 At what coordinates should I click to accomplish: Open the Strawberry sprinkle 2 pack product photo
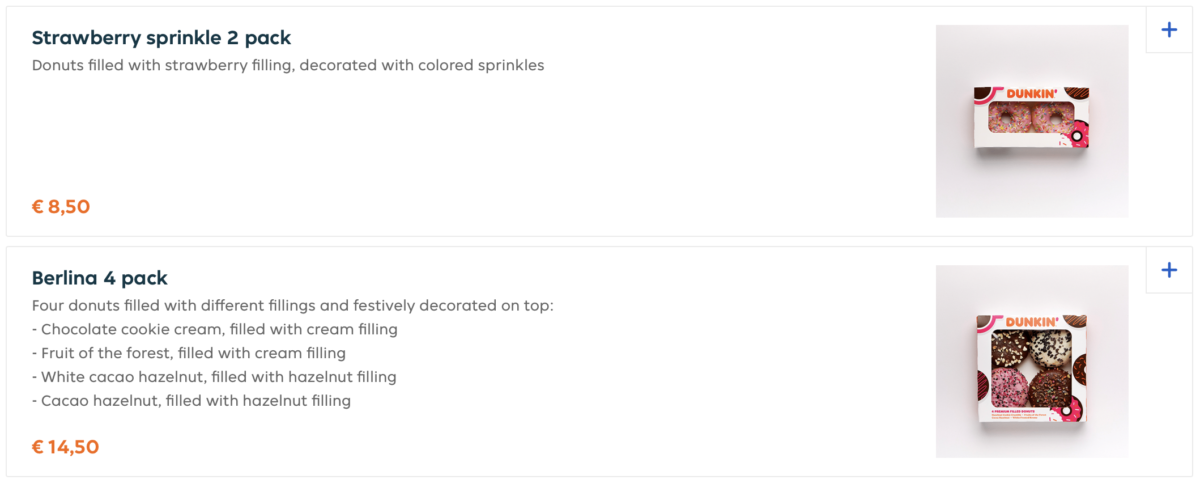click(1031, 121)
